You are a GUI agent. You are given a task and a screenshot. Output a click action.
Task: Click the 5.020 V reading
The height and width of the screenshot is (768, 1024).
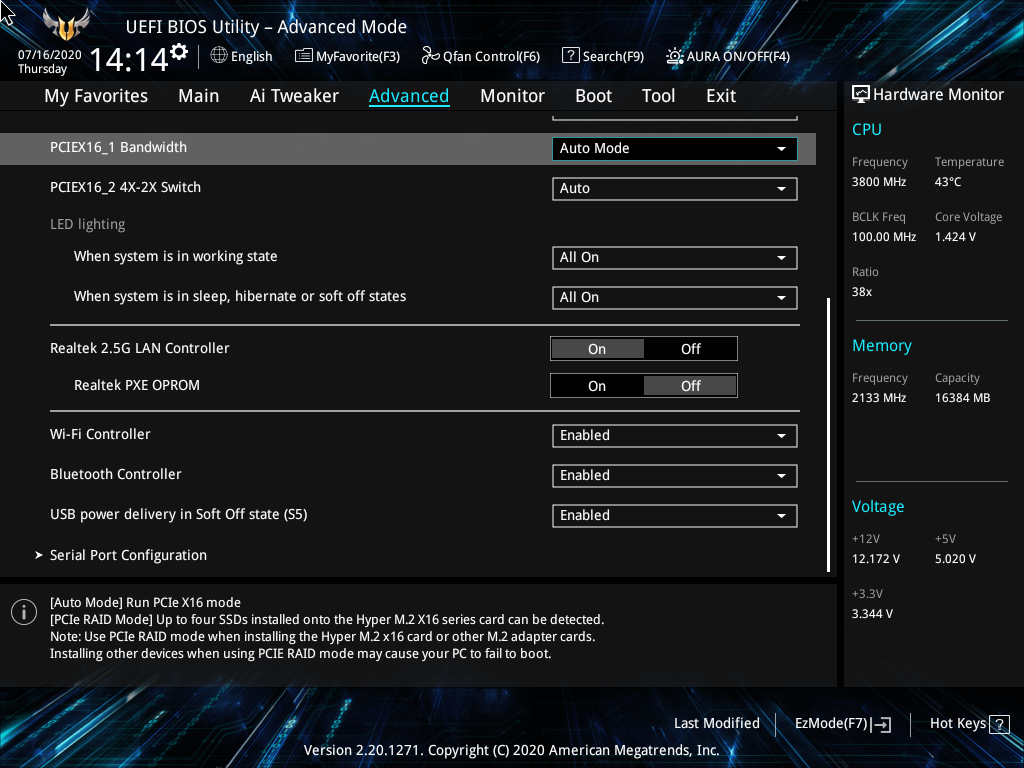[955, 559]
